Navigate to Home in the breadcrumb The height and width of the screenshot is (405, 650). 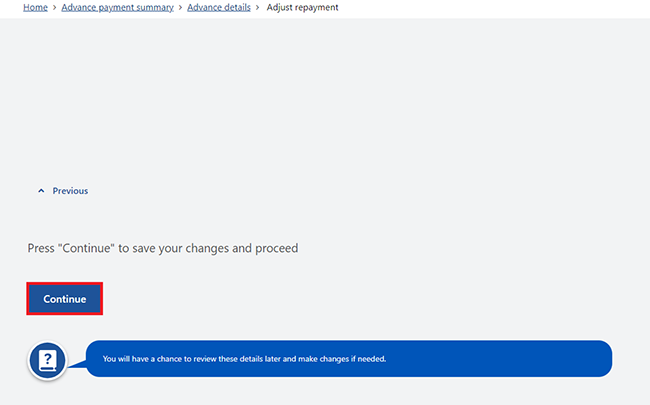[x=35, y=7]
